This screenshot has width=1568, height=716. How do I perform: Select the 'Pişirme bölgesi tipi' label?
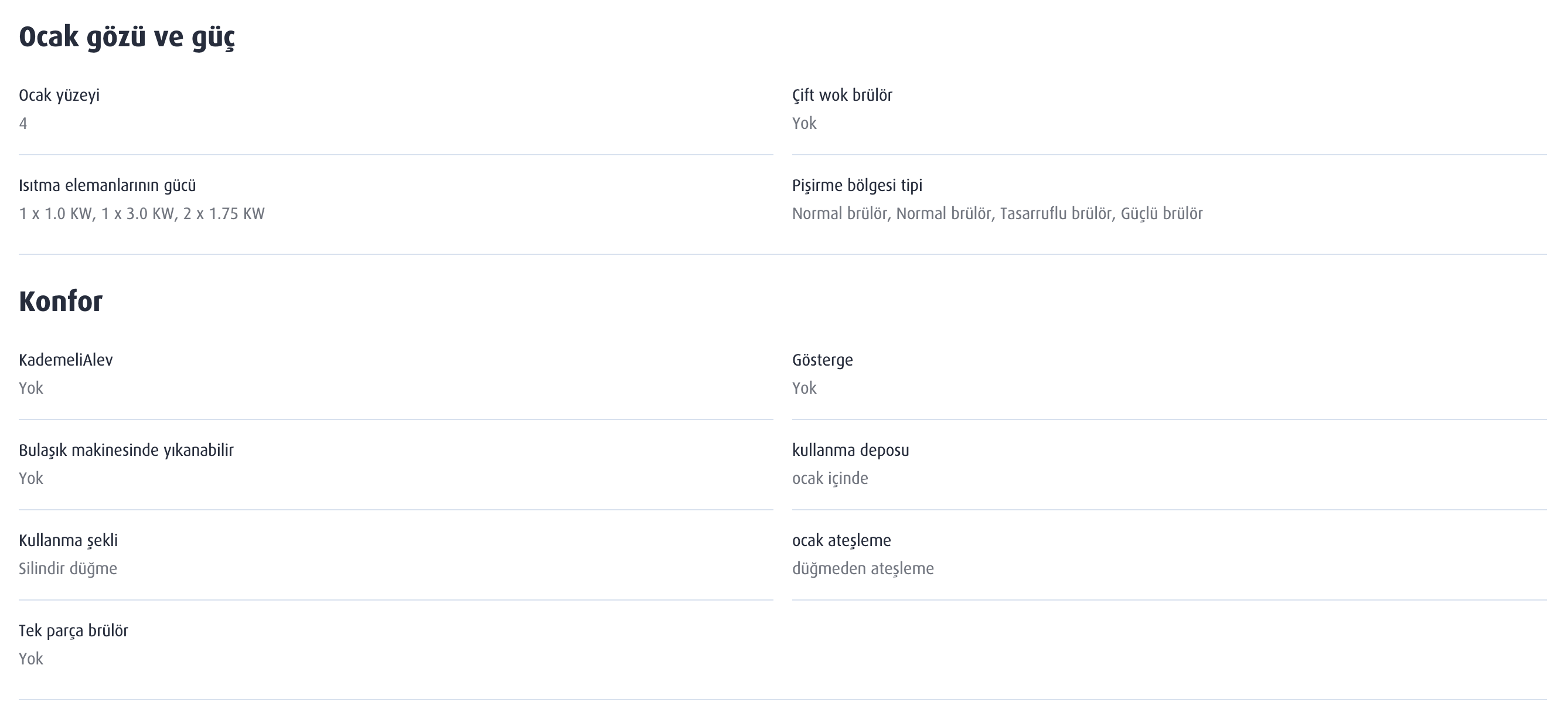[857, 186]
